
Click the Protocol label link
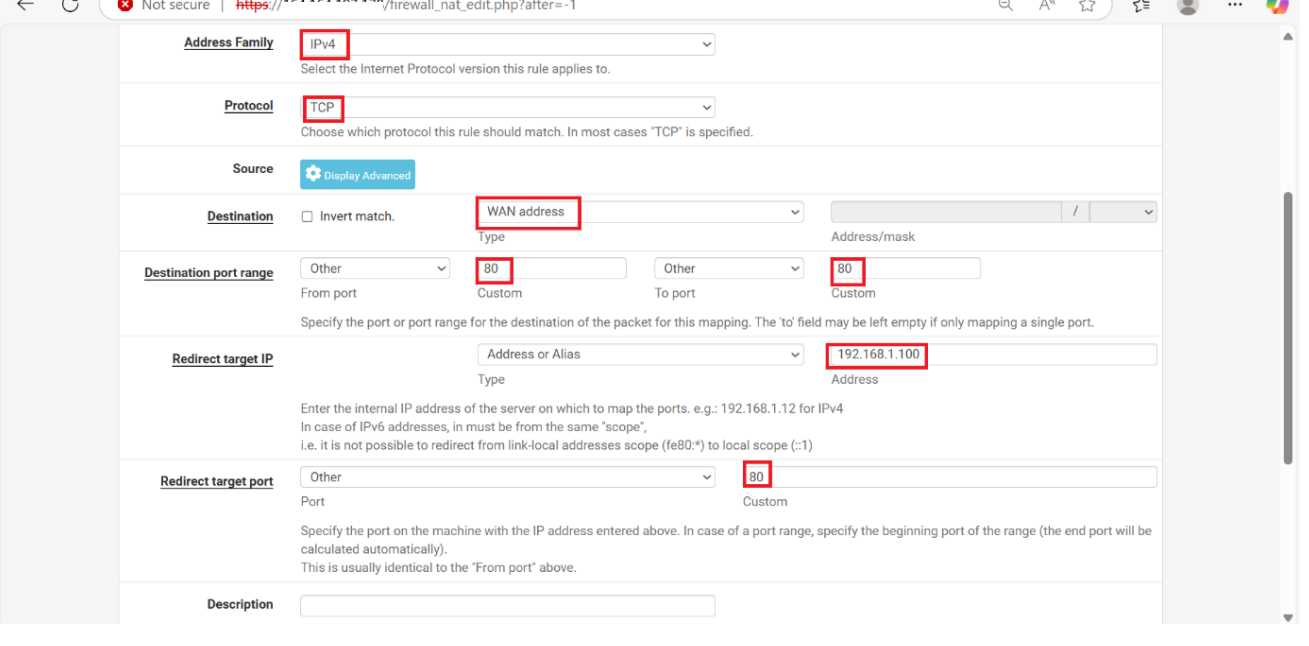(x=249, y=106)
